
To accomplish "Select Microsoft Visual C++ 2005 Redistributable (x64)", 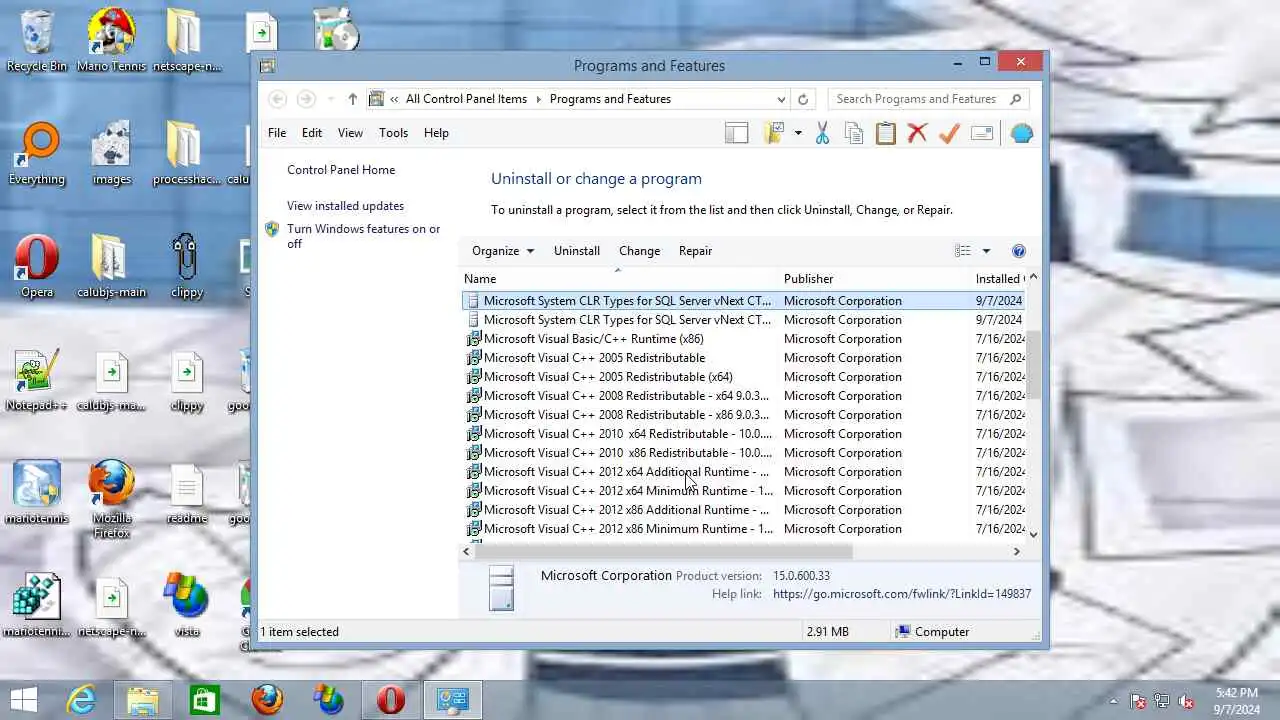I will tap(744, 377).
